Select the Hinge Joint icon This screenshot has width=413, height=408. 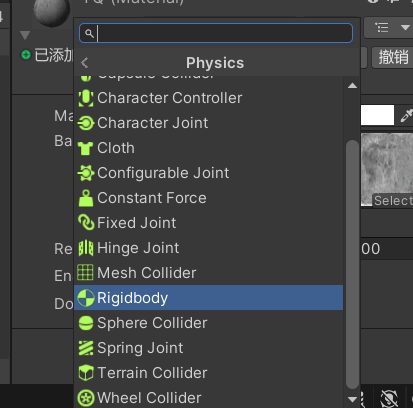(86, 248)
